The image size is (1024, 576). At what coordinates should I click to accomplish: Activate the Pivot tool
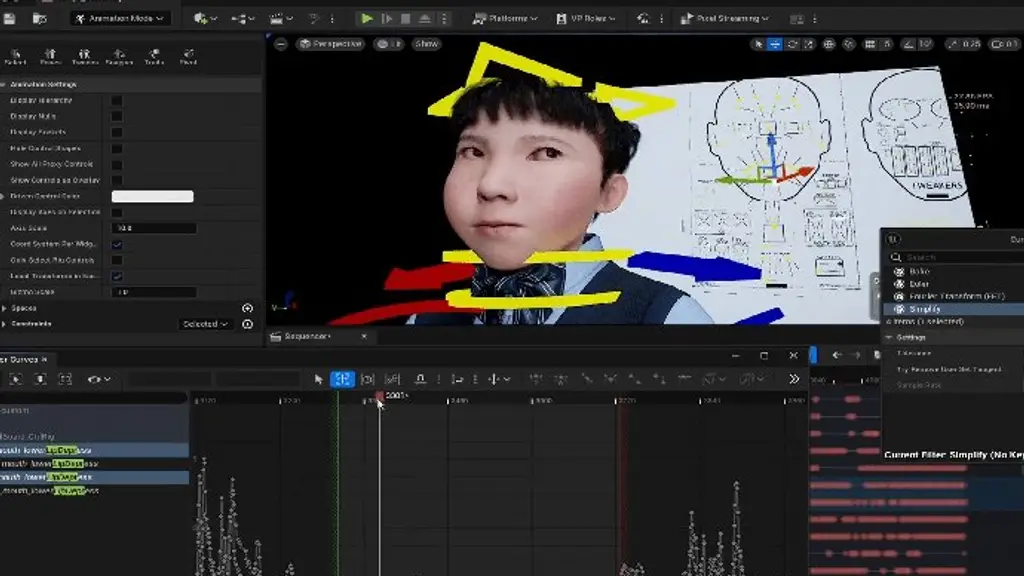pos(188,57)
